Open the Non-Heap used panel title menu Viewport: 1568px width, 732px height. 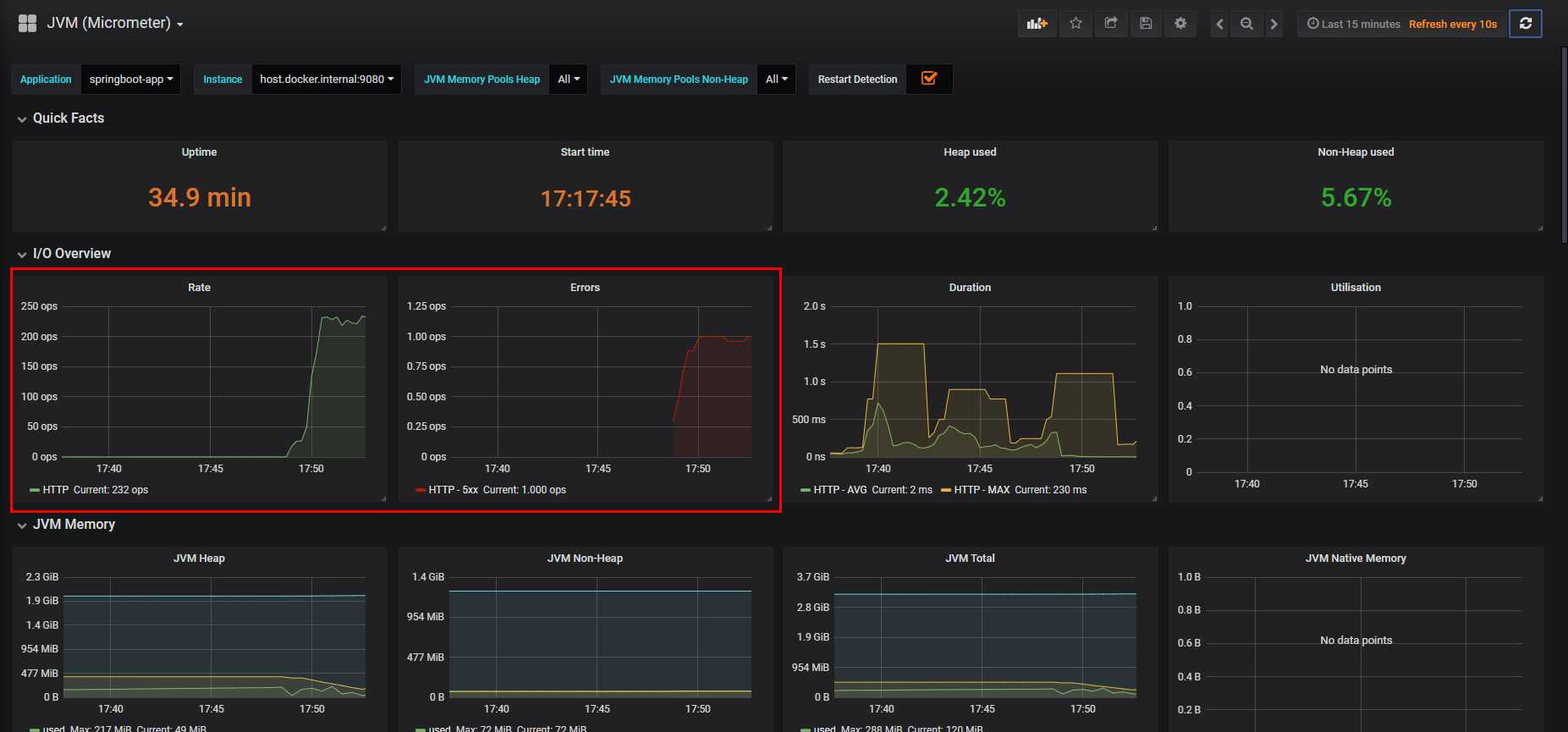click(x=1356, y=152)
